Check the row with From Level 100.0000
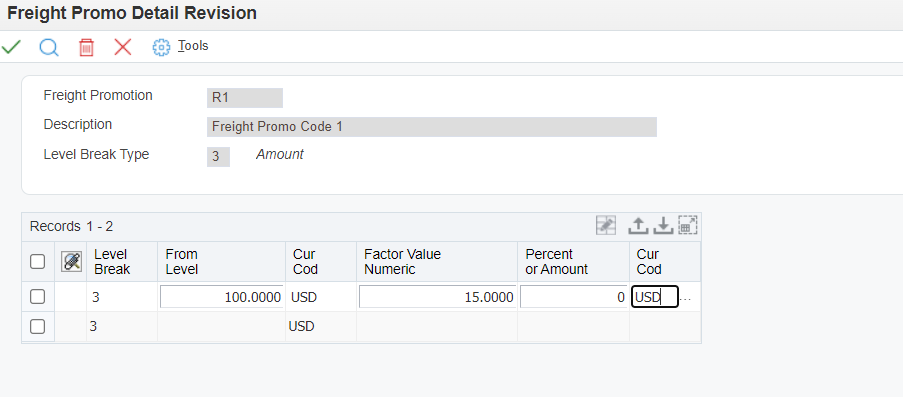Viewport: 903px width, 397px height. (x=37, y=297)
